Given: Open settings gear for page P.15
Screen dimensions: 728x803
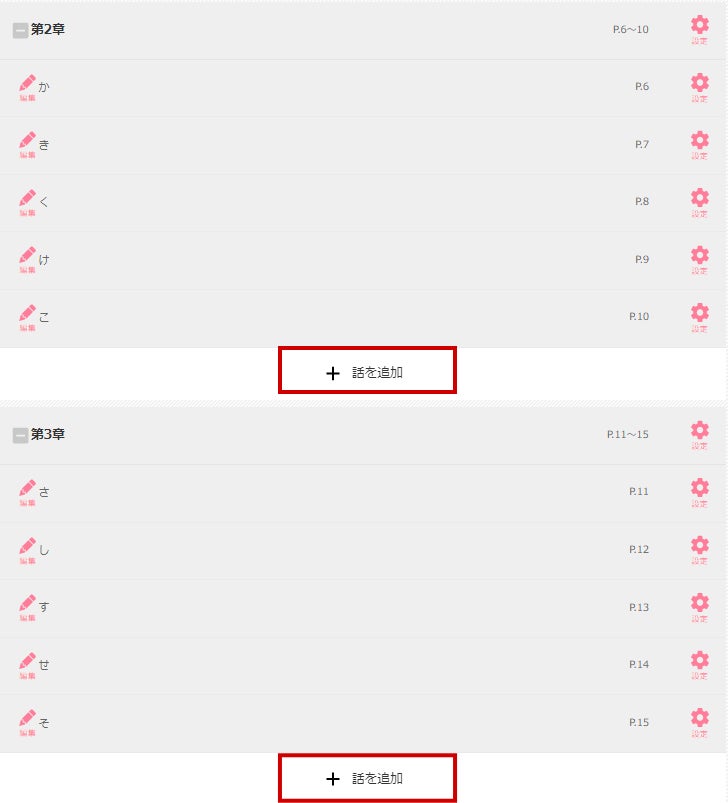Looking at the screenshot, I should (699, 723).
